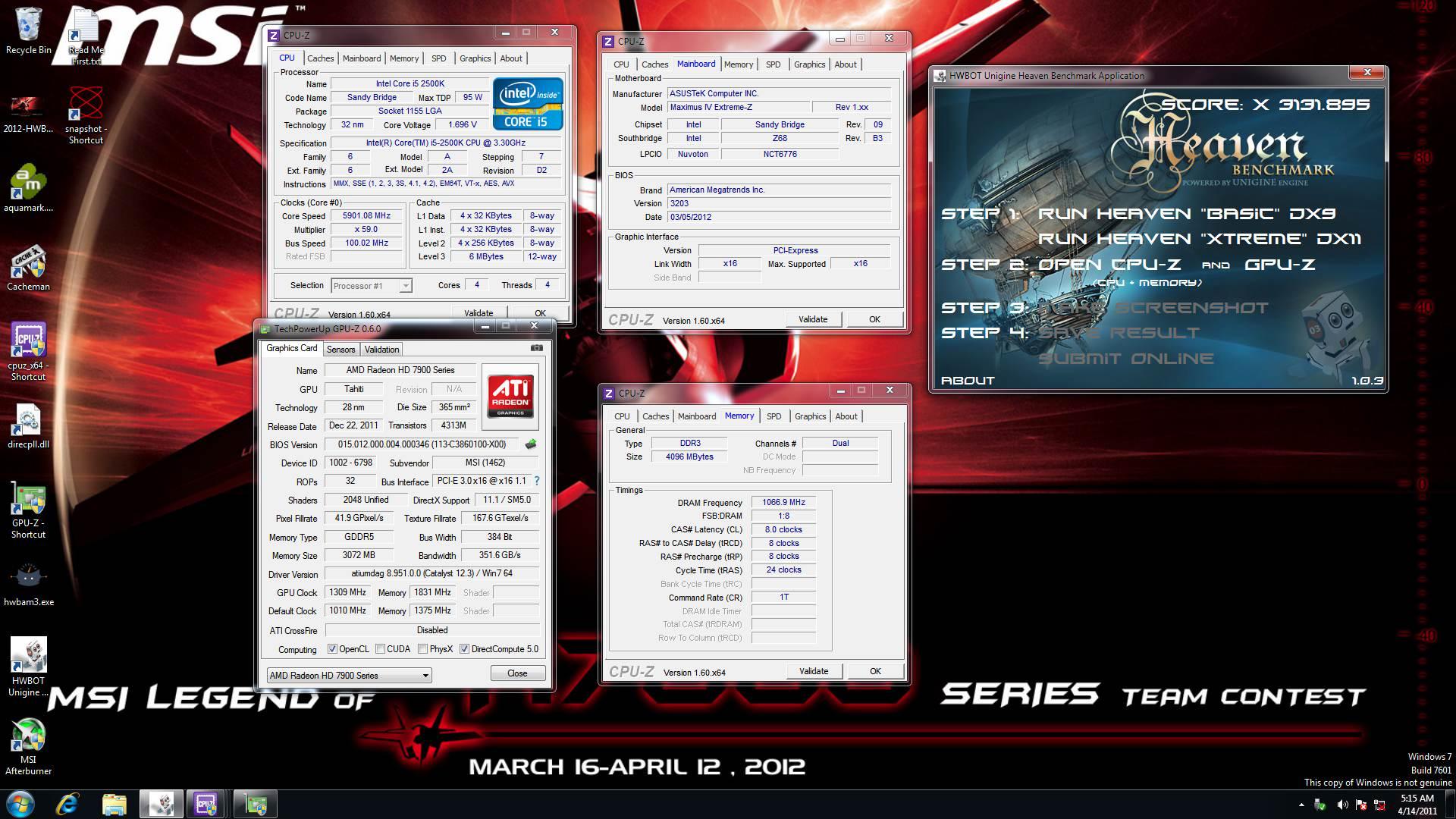Open the Cacheman desktop icon
The width and height of the screenshot is (1456, 819).
(29, 268)
